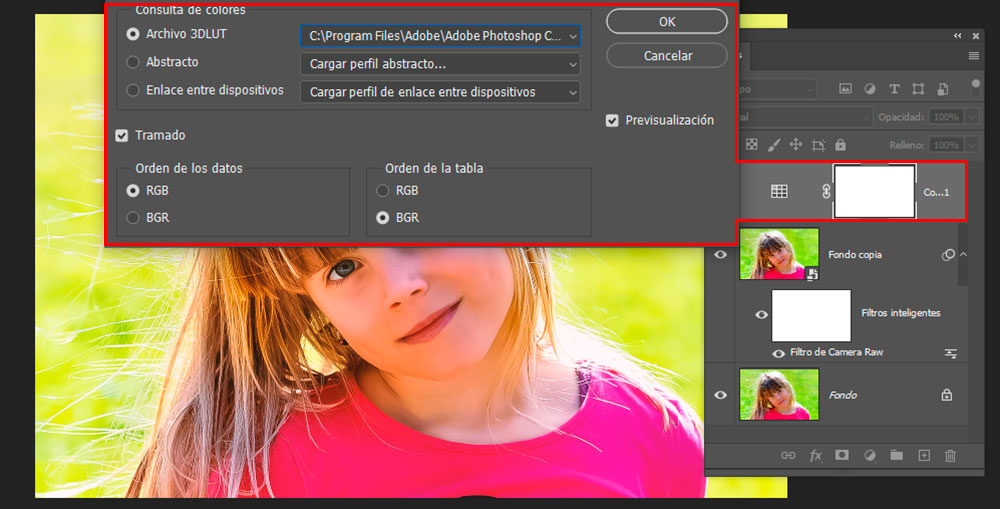Viewport: 1000px width, 509px height.
Task: Click the Filtros inteligentes label
Action: coord(901,313)
